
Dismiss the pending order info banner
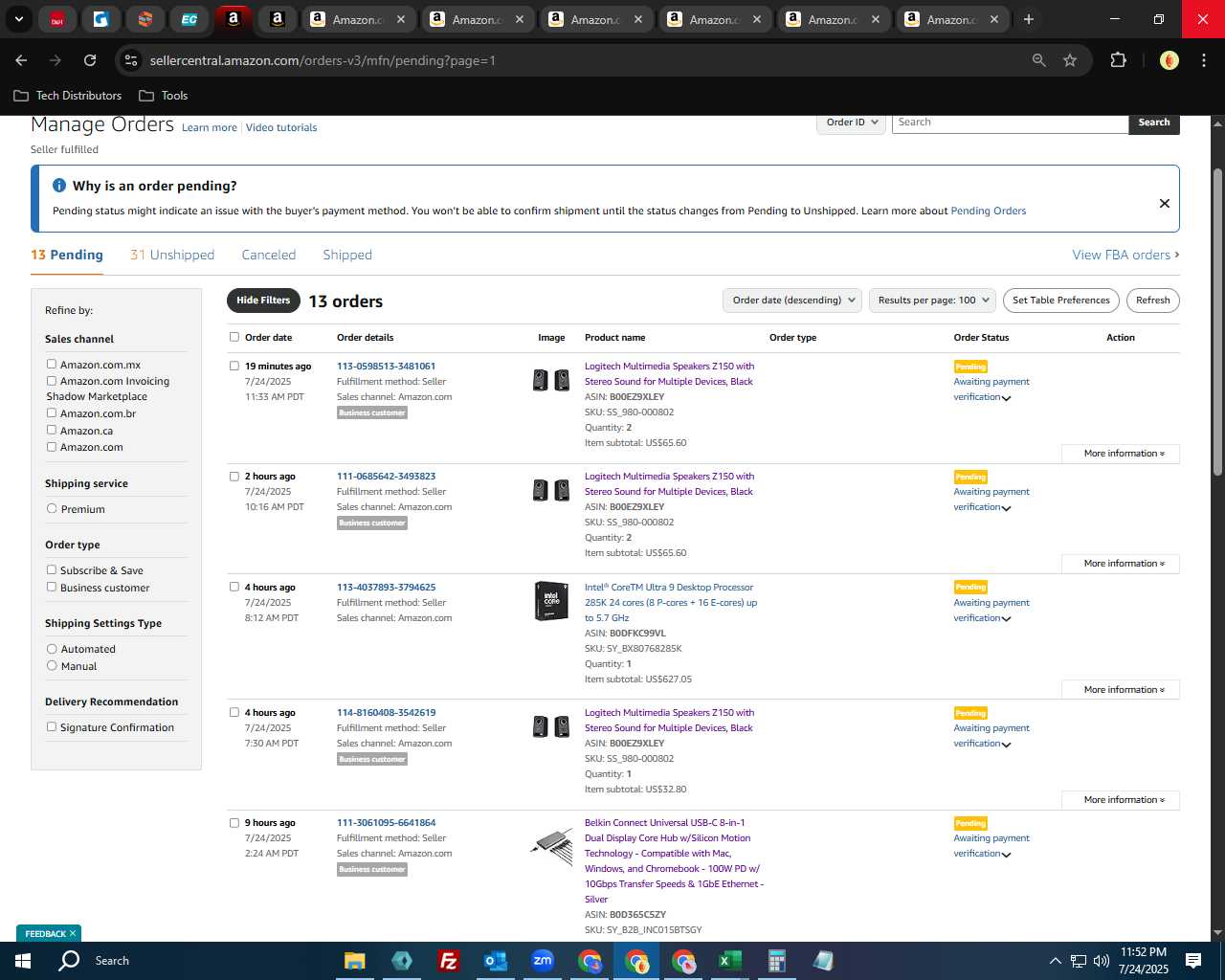click(1165, 203)
